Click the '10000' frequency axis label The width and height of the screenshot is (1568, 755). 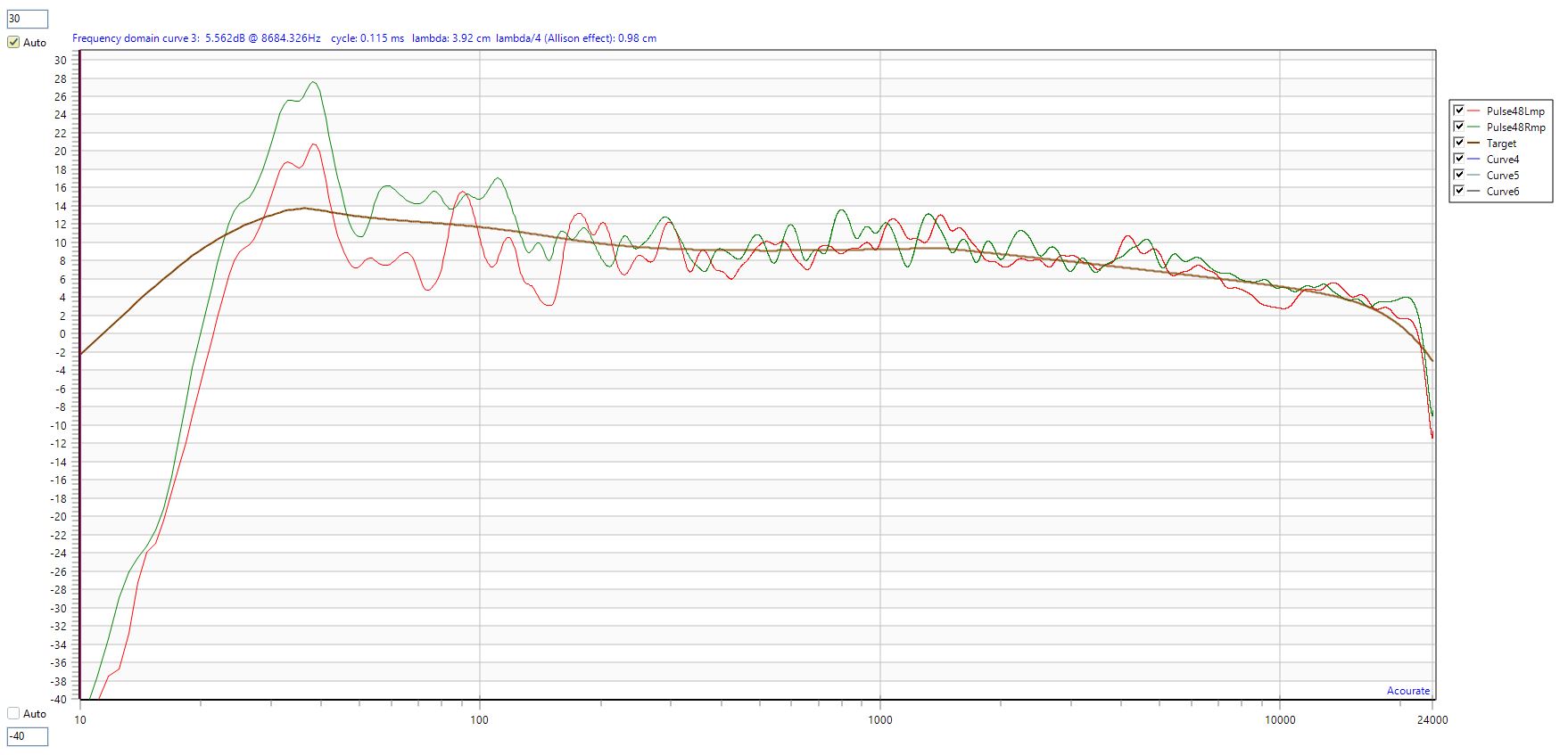pos(1280,719)
